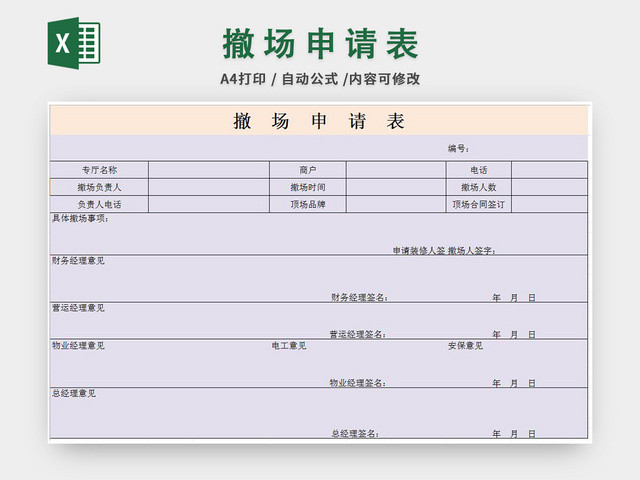Select the 撤场负责人 cell
The height and width of the screenshot is (480, 640).
99,187
